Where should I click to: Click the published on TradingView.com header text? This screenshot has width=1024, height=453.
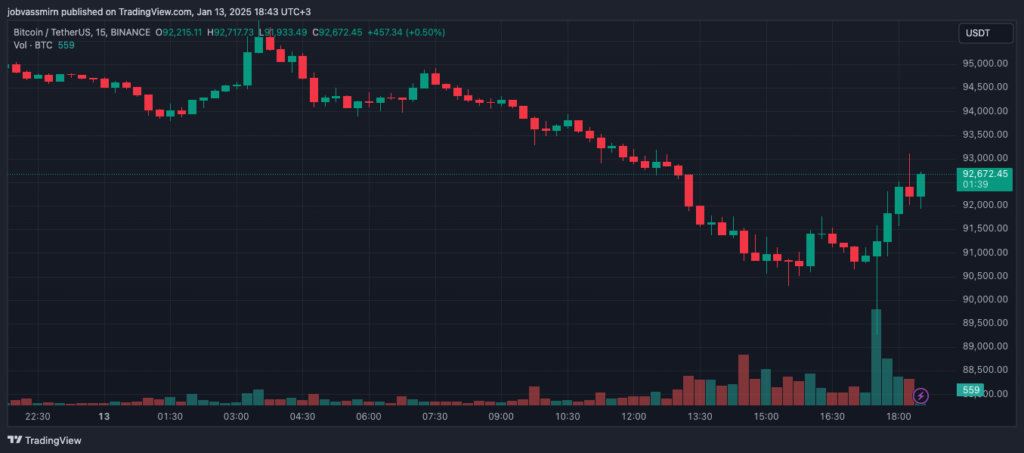tap(137, 12)
